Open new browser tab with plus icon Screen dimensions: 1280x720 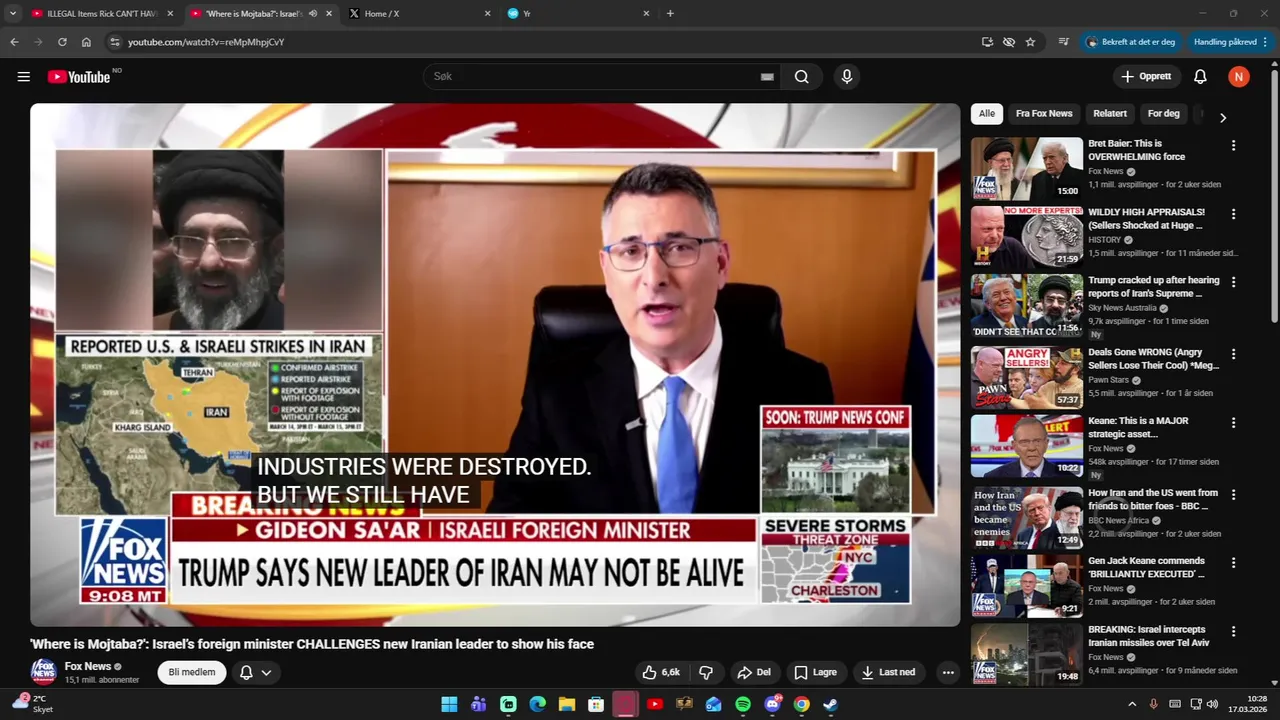(x=670, y=13)
